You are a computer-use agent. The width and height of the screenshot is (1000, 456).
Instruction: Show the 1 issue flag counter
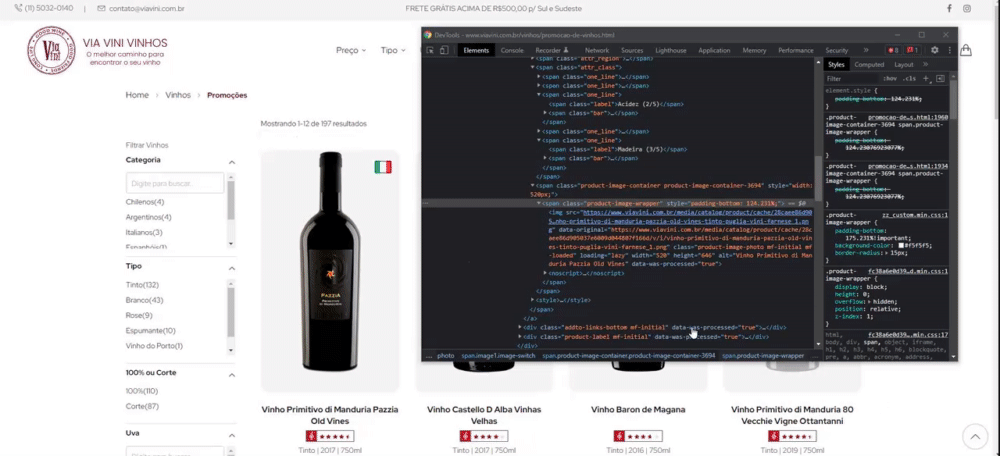click(x=912, y=50)
